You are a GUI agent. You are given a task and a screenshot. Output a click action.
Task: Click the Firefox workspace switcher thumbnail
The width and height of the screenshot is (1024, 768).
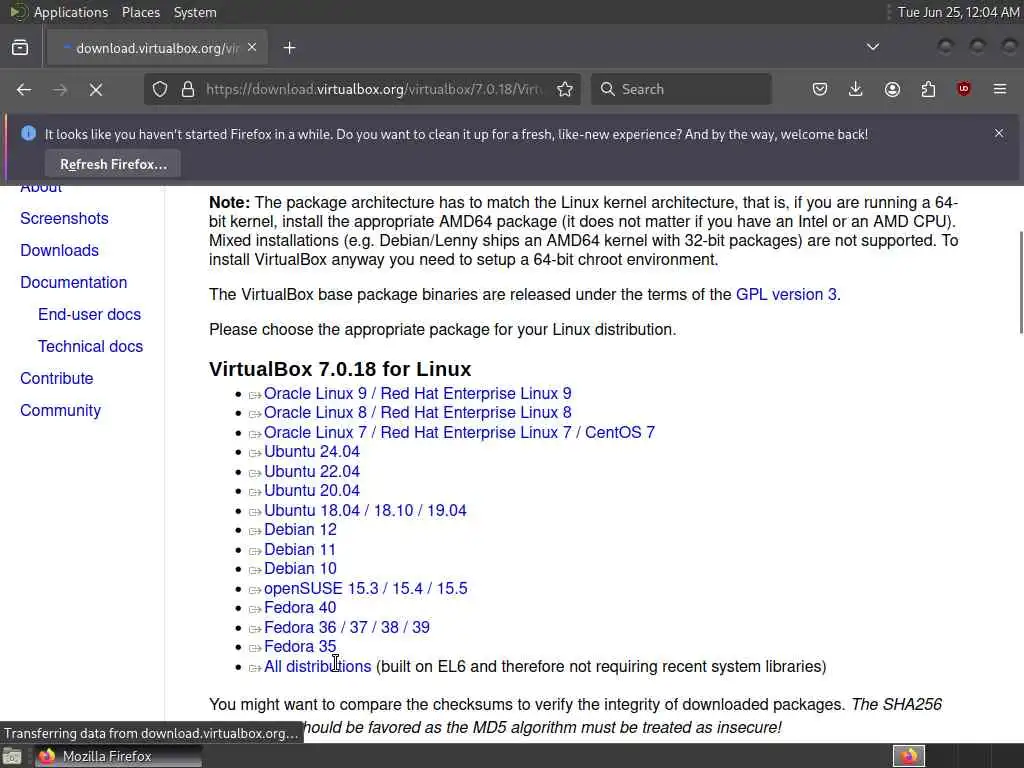[x=909, y=756]
